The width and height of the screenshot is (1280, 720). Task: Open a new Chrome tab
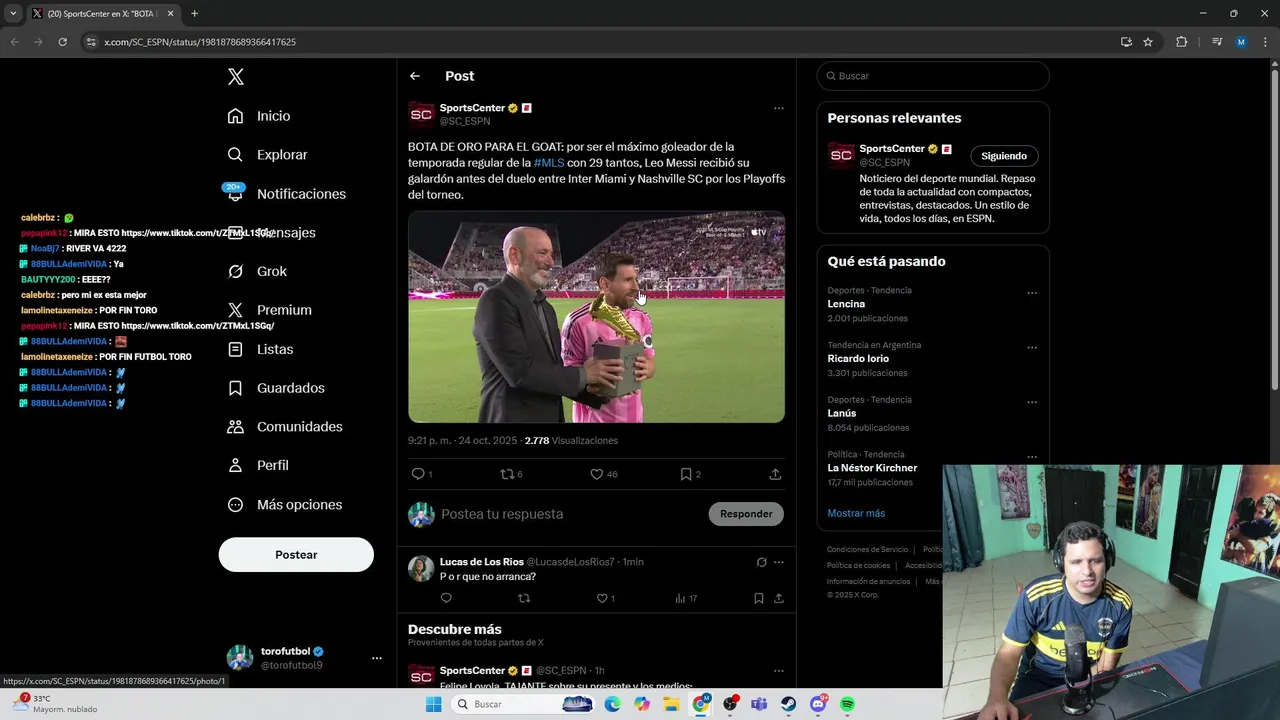[194, 14]
